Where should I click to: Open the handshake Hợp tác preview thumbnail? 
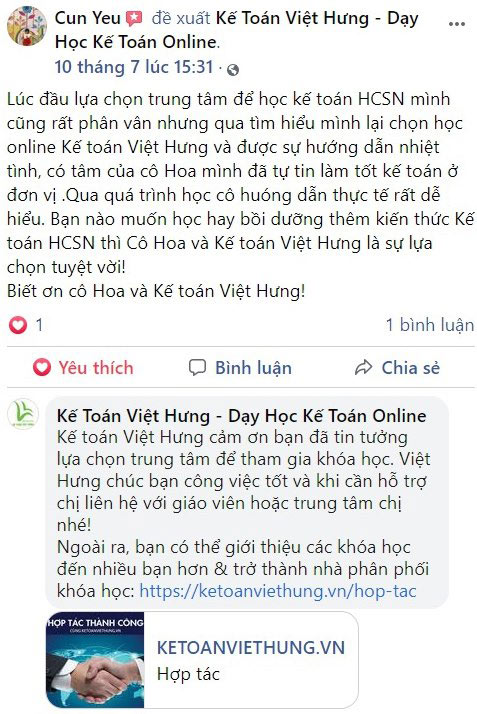click(95, 660)
